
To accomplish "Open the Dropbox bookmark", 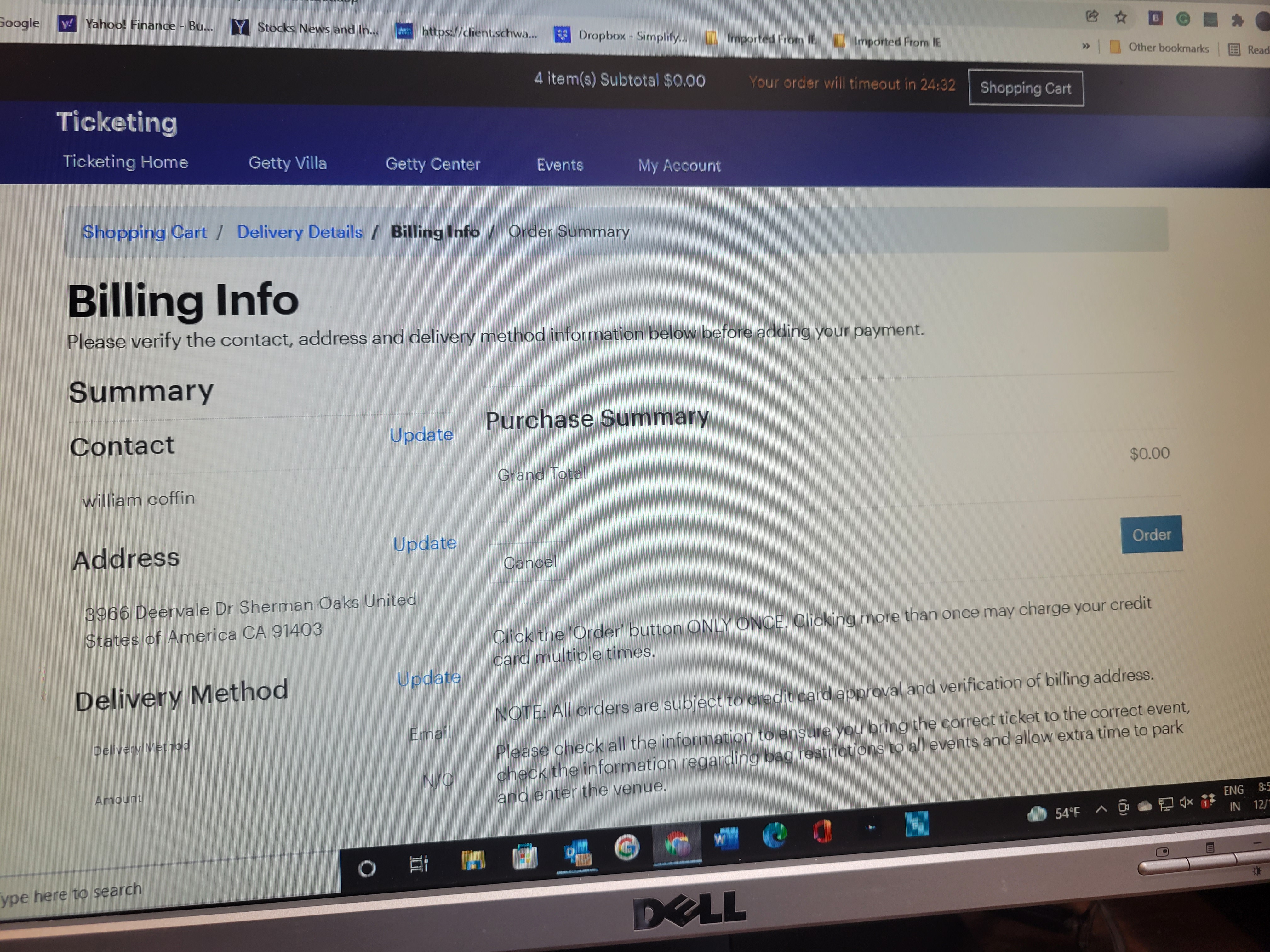I will click(x=621, y=36).
